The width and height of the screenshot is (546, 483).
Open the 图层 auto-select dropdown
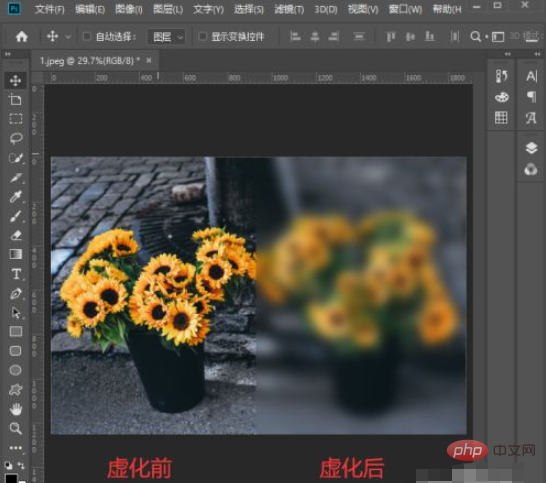166,37
